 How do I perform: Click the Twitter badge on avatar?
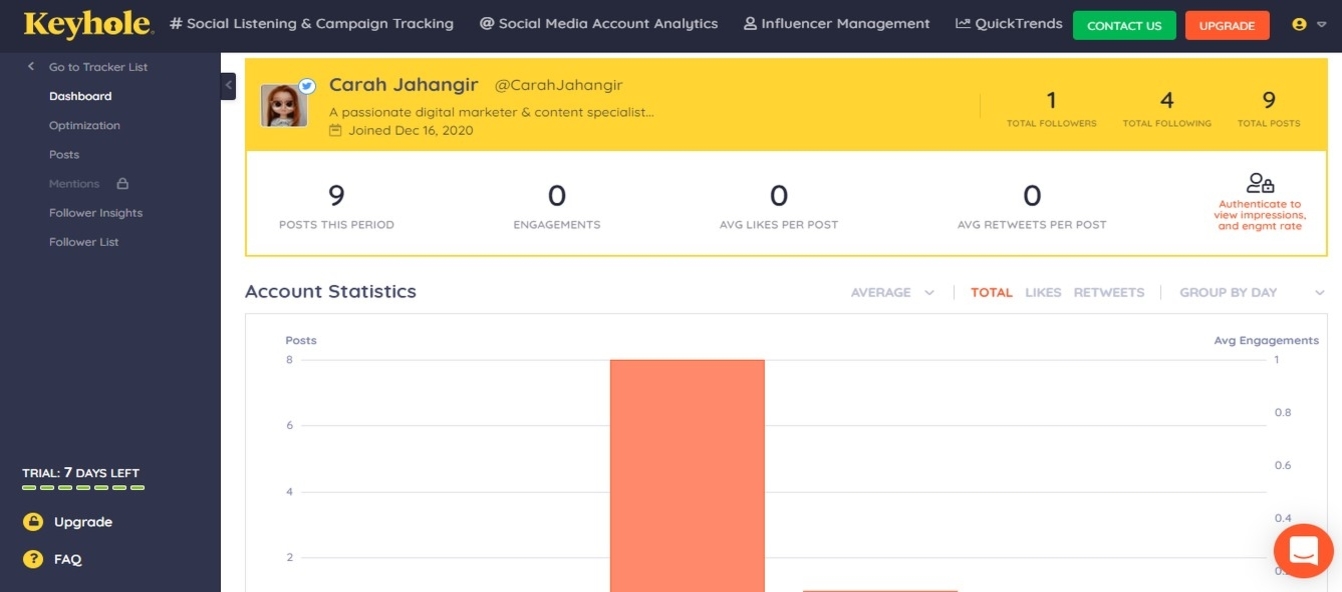[x=306, y=87]
